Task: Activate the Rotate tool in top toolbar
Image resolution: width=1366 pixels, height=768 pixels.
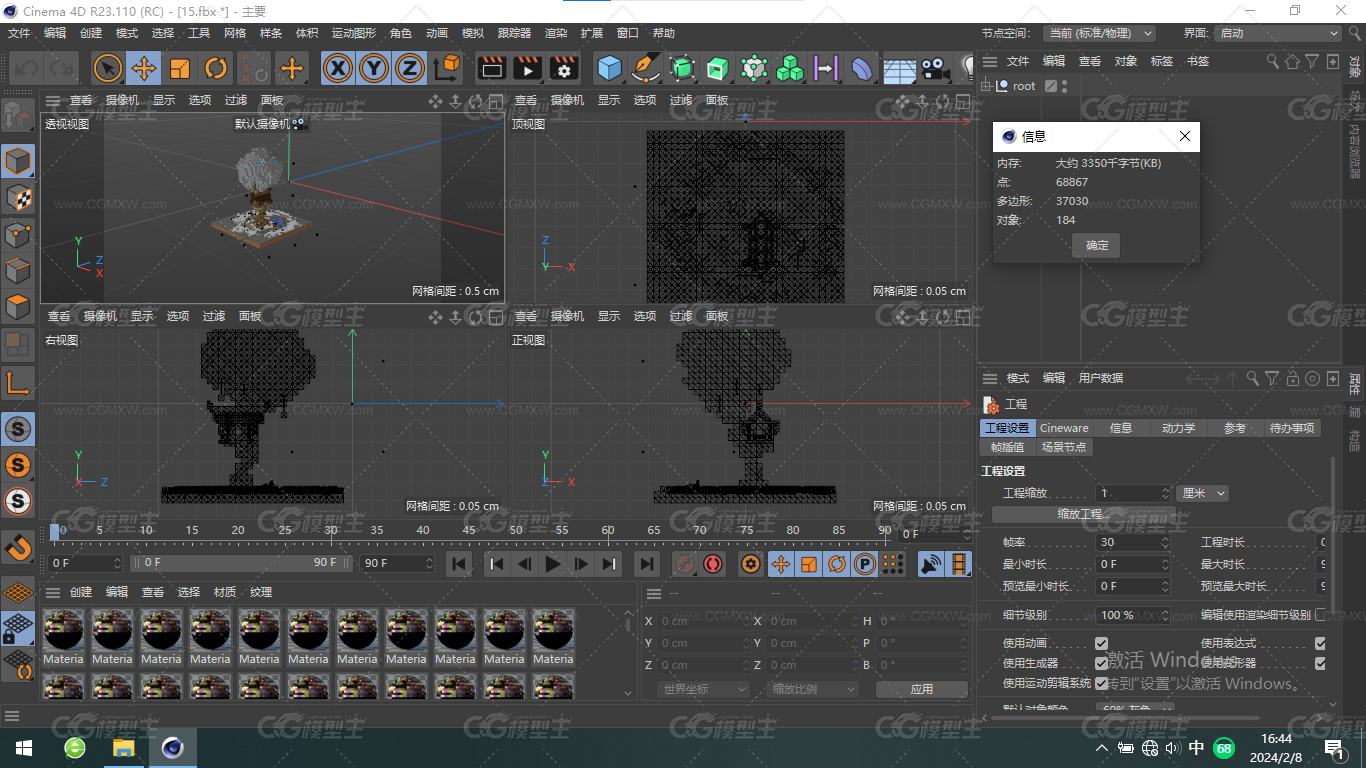Action: 216,68
